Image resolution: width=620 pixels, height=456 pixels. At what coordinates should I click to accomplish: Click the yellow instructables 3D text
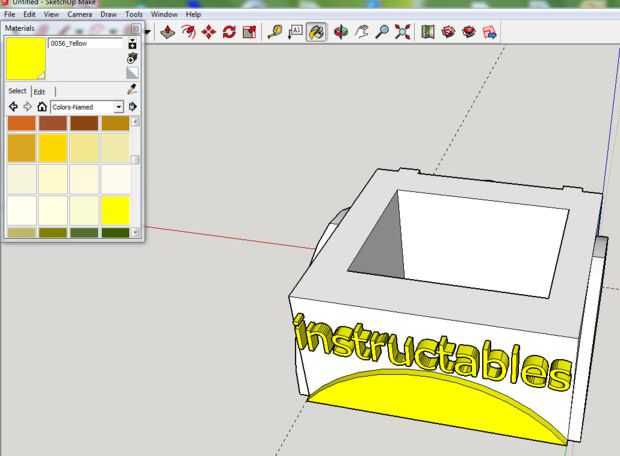tap(433, 354)
